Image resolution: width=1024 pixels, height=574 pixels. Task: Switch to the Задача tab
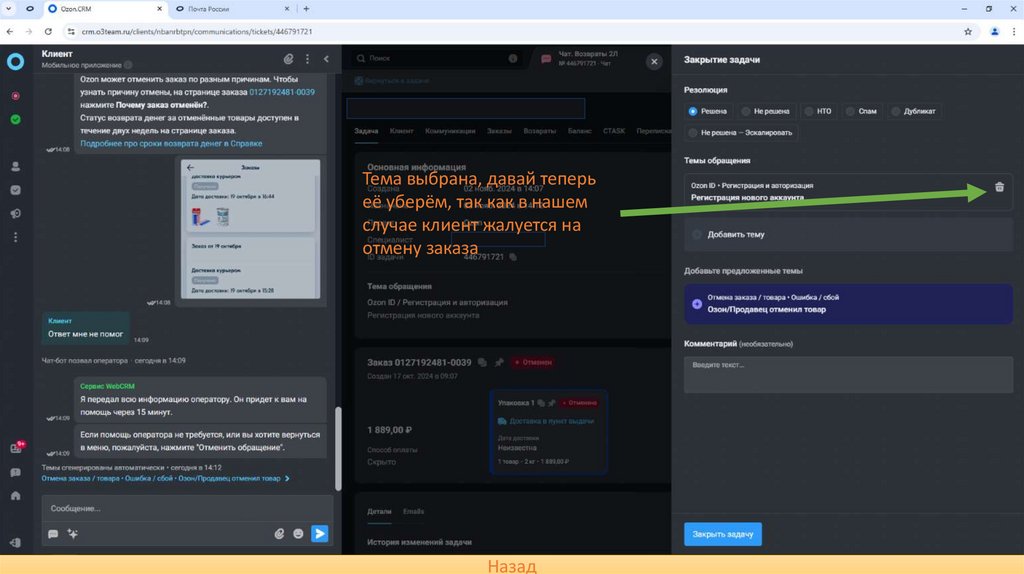pos(366,131)
